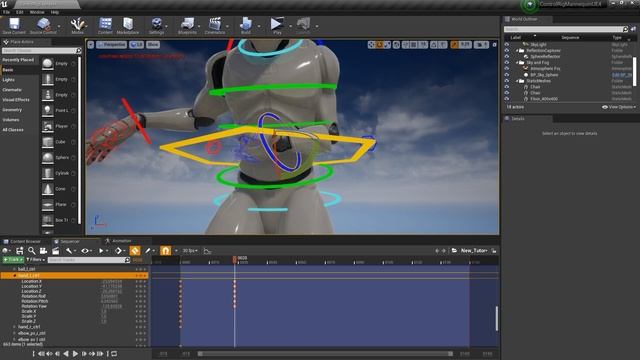
Task: Click the Sequencer camera icon
Action: point(43,251)
